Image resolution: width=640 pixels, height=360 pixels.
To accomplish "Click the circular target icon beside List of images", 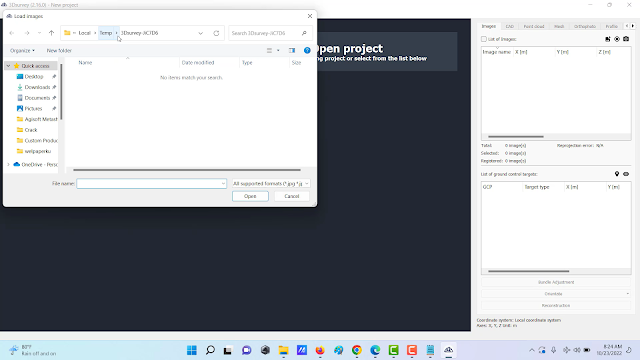I will tap(617, 39).
